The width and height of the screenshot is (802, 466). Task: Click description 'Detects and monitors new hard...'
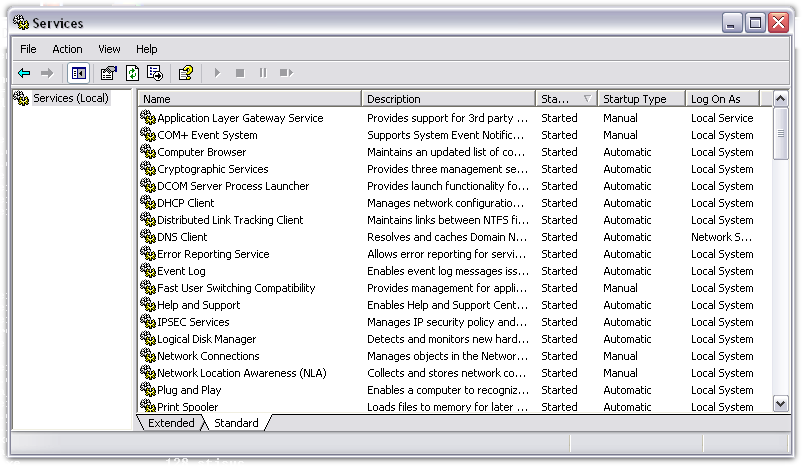[448, 339]
